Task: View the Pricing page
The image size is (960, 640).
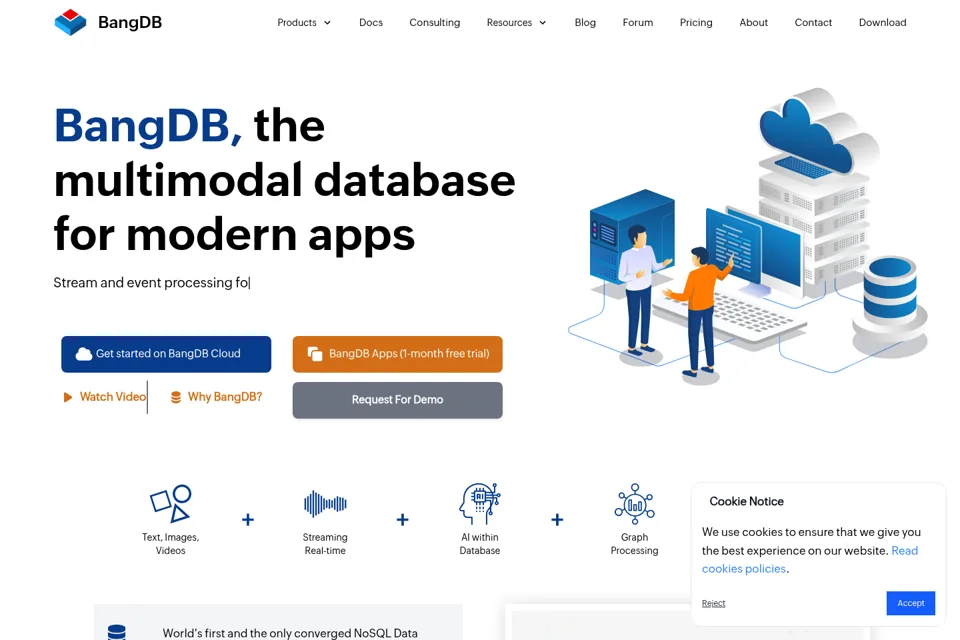Action: tap(696, 23)
